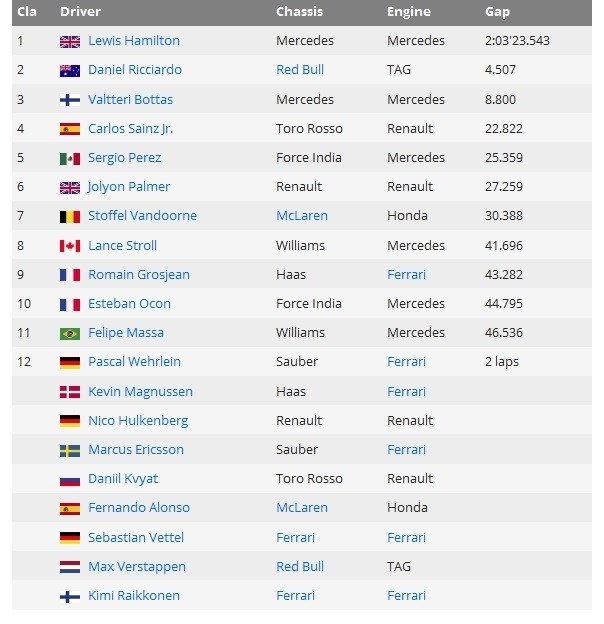This screenshot has height=624, width=604.
Task: Click the Dutch flag beside Max Verstappen
Action: pyautogui.click(x=70, y=567)
